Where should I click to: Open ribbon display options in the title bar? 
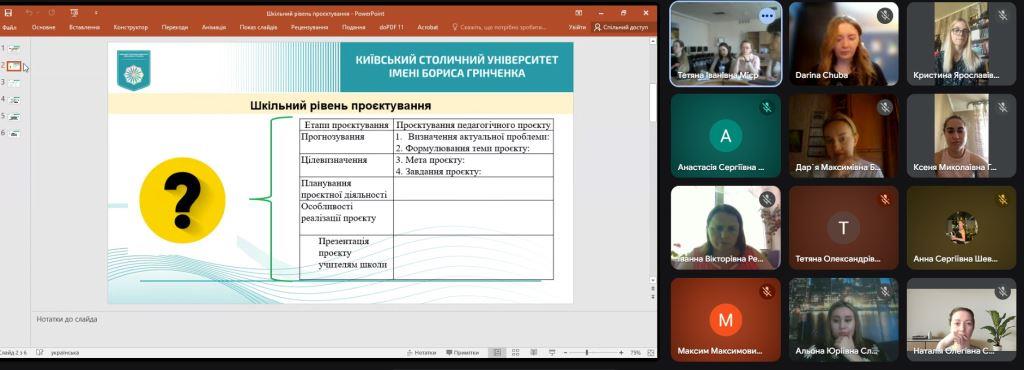click(x=578, y=12)
